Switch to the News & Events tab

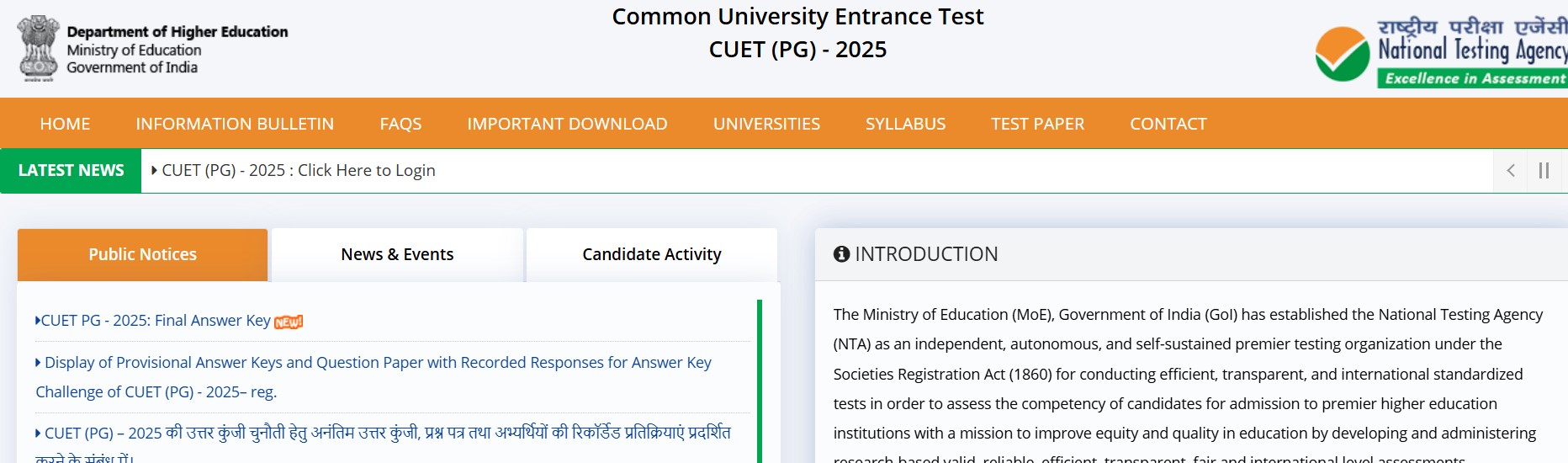[397, 254]
